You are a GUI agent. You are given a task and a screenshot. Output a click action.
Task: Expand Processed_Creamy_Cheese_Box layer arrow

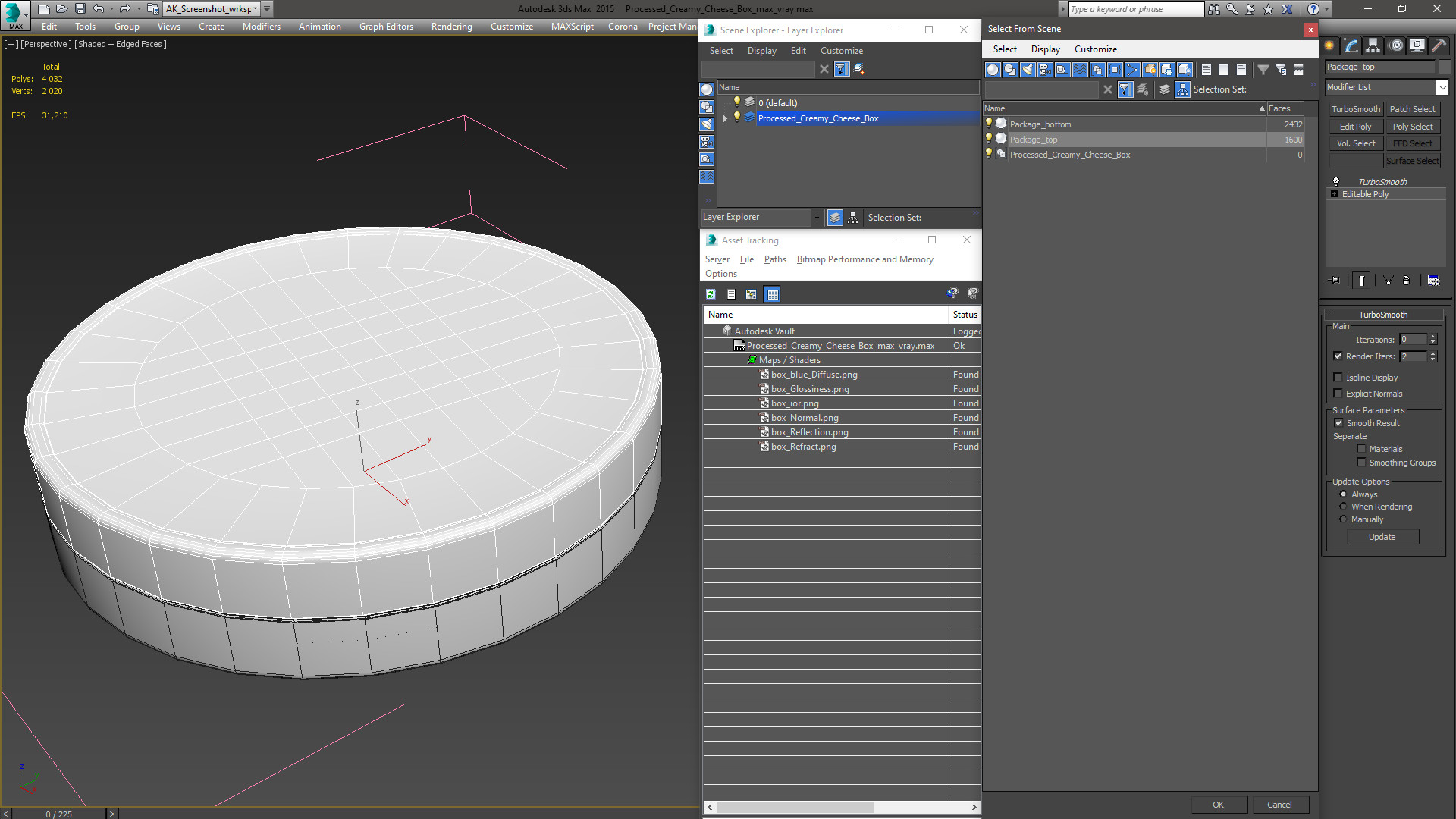[x=725, y=118]
